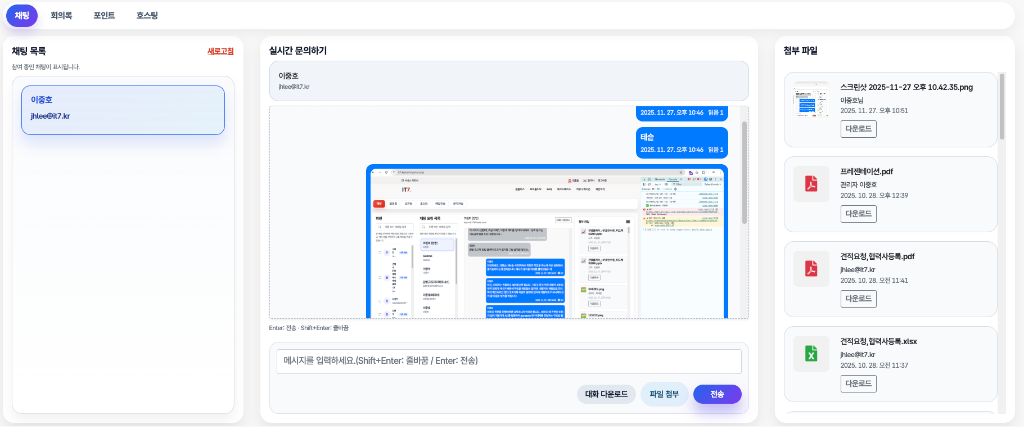Download the 스크린샷 PNG file

(x=858, y=129)
